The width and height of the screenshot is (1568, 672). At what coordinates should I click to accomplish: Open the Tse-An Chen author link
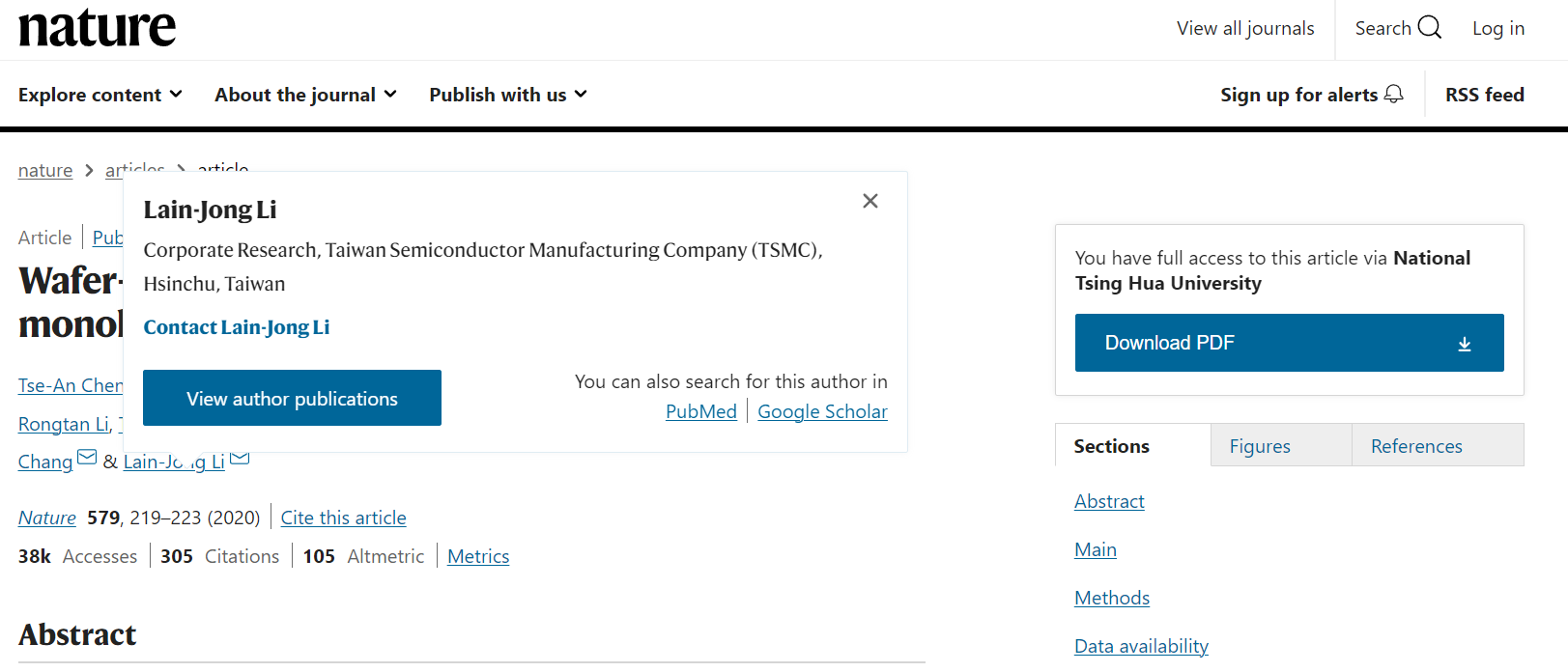coord(71,385)
